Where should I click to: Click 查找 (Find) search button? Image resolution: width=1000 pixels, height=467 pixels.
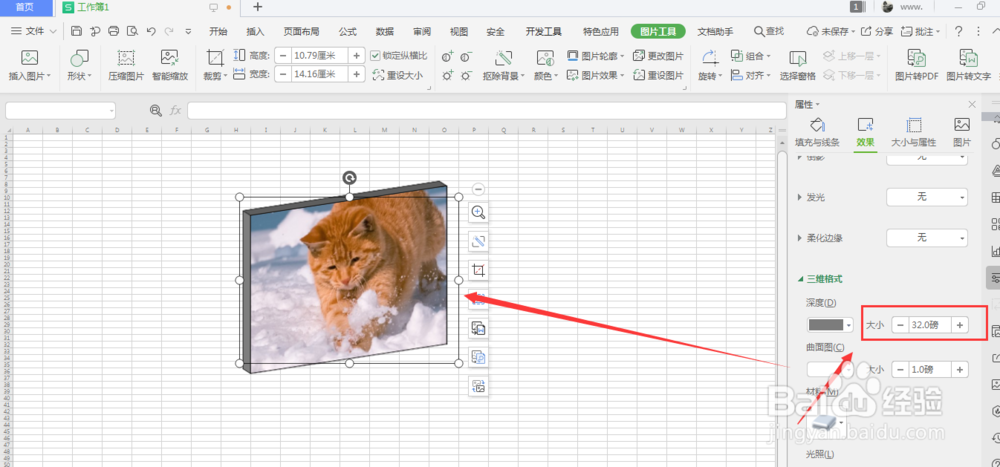tap(768, 31)
